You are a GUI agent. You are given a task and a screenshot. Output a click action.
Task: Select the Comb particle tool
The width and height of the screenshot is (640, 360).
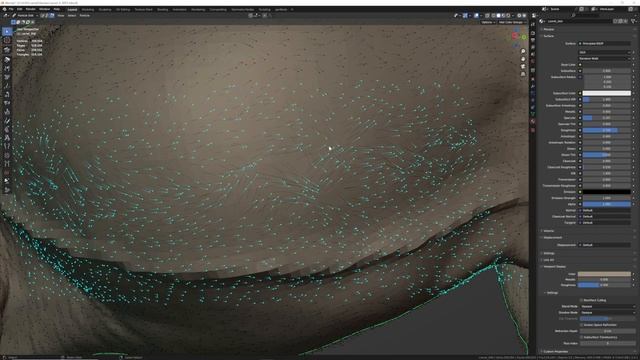[x=7, y=60]
